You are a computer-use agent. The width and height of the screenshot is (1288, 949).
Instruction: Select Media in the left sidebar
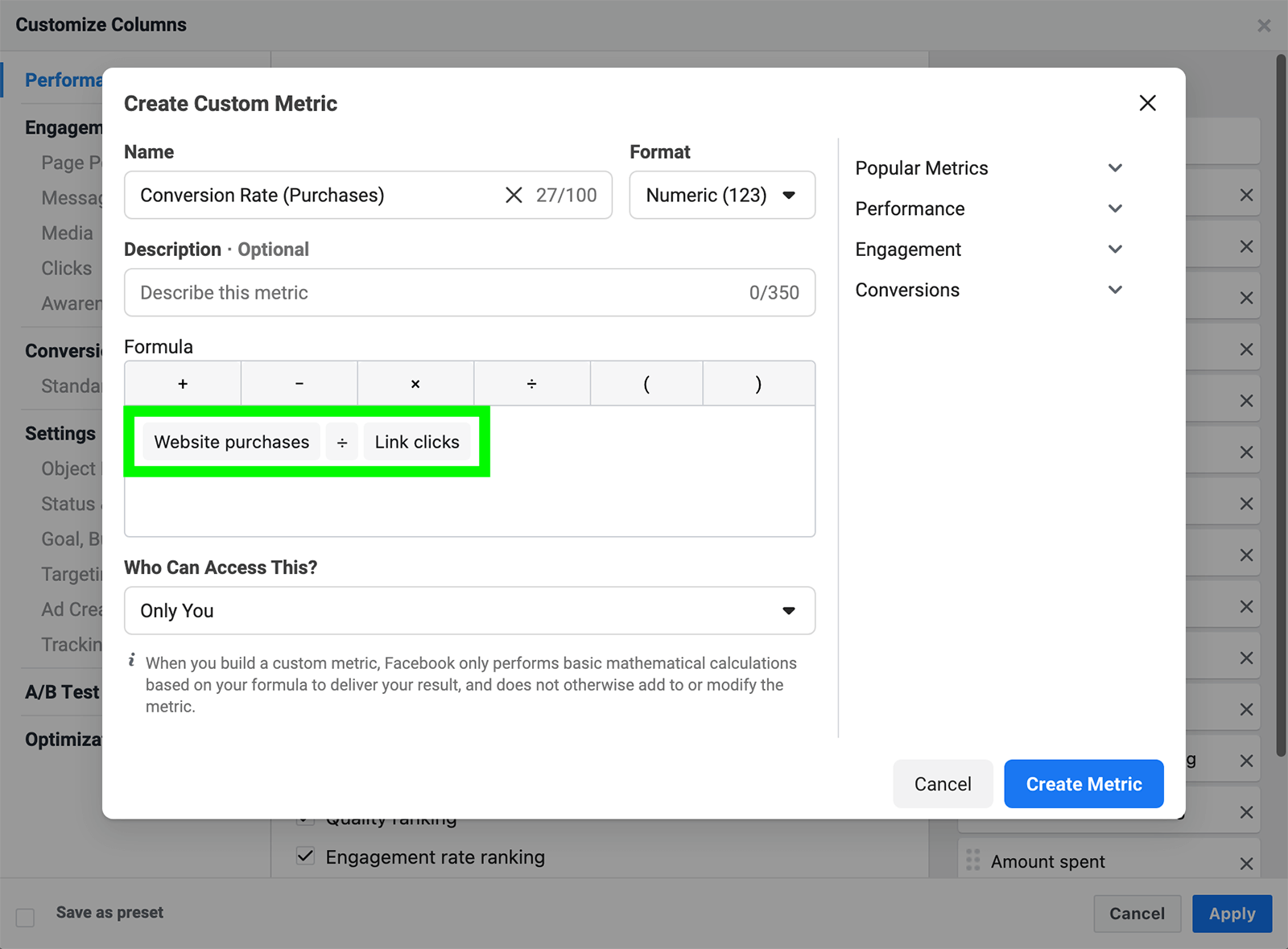[68, 233]
